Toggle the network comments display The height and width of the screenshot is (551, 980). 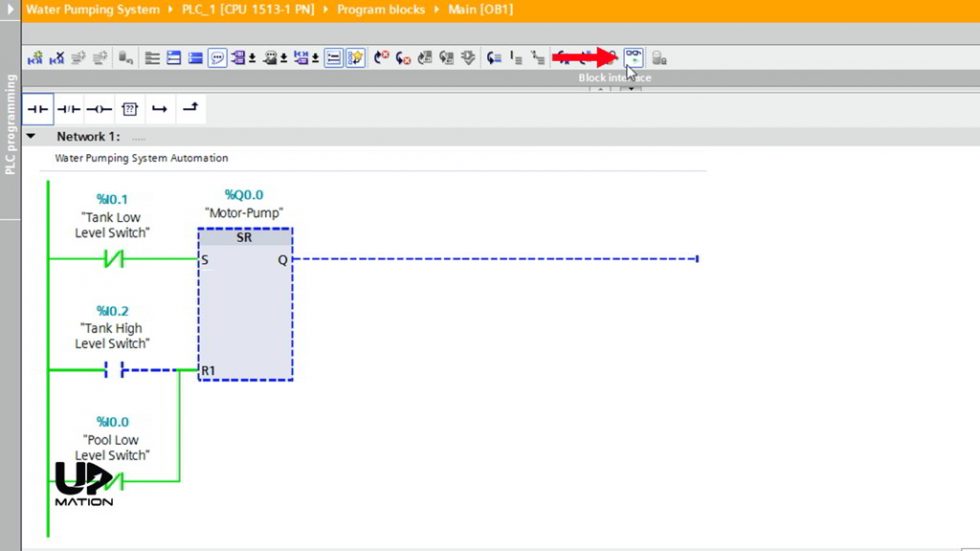[x=334, y=58]
